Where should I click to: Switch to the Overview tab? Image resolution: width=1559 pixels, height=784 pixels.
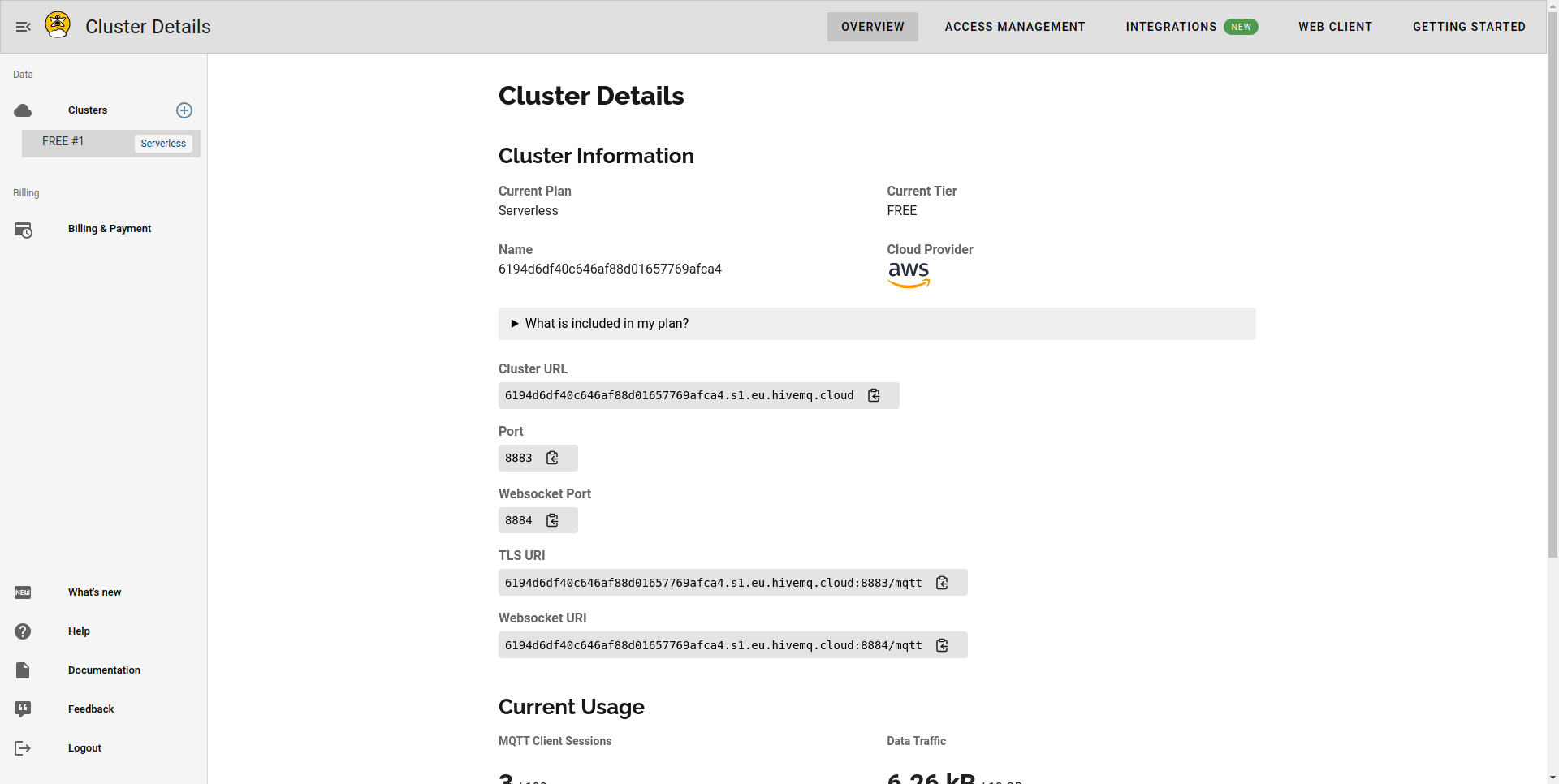873,27
